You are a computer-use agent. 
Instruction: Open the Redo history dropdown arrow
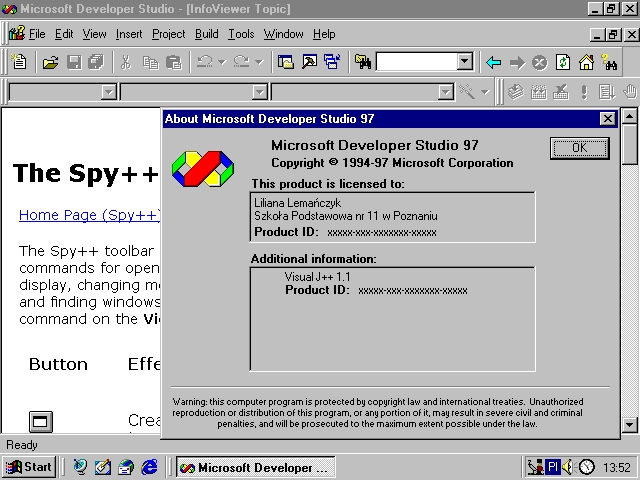pos(259,62)
